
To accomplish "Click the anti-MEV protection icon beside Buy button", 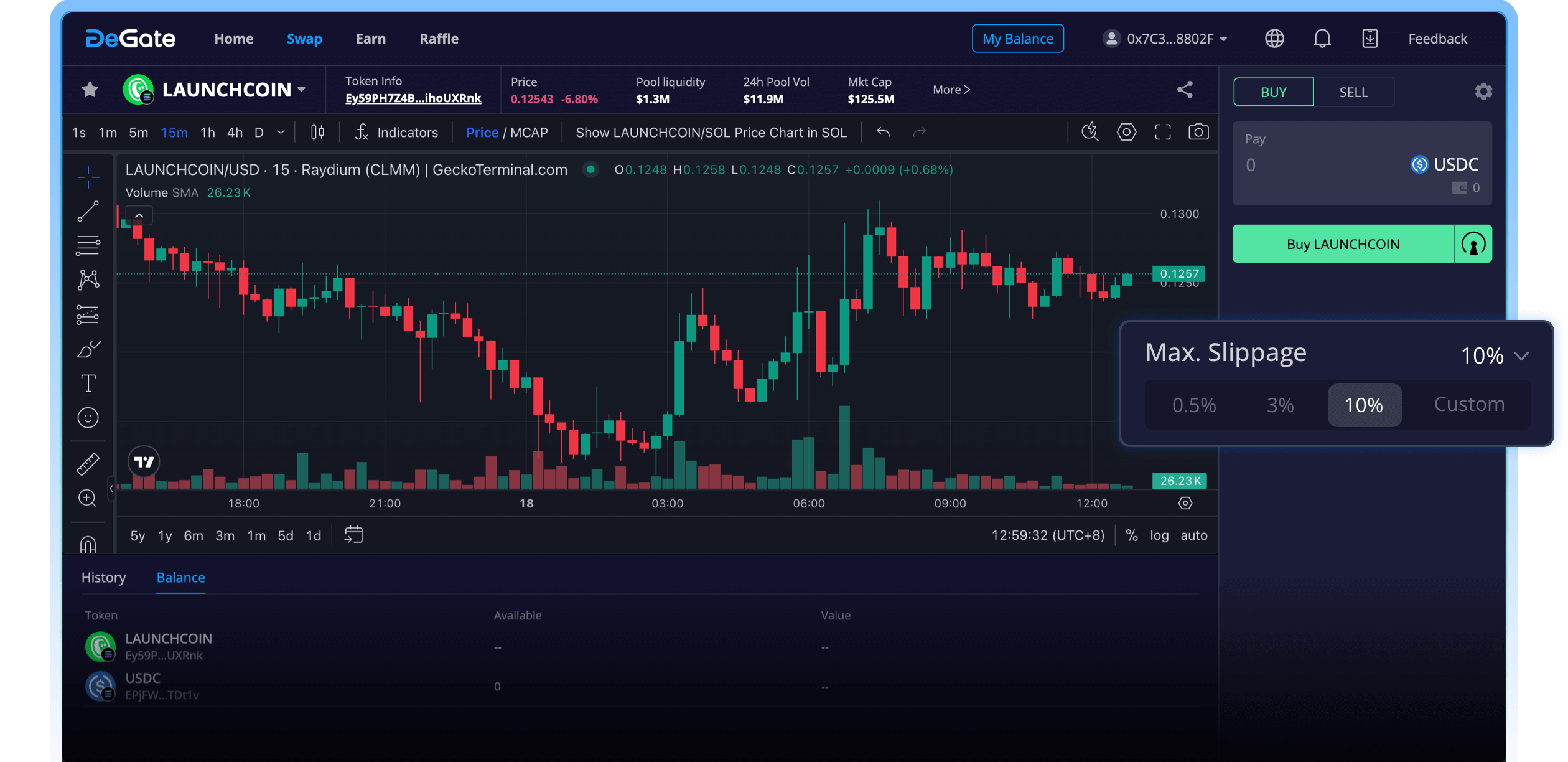I will point(1473,244).
